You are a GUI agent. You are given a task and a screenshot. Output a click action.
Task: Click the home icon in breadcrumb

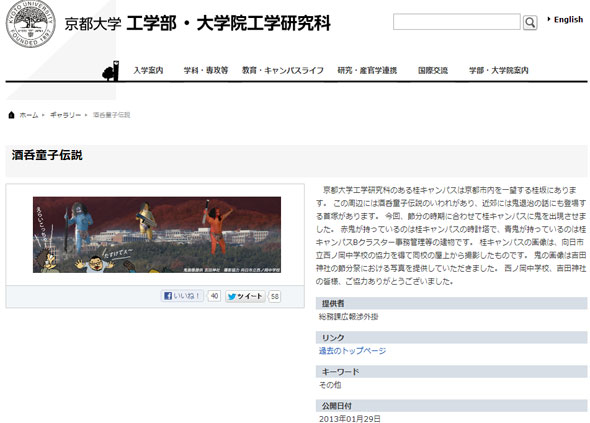pos(11,115)
